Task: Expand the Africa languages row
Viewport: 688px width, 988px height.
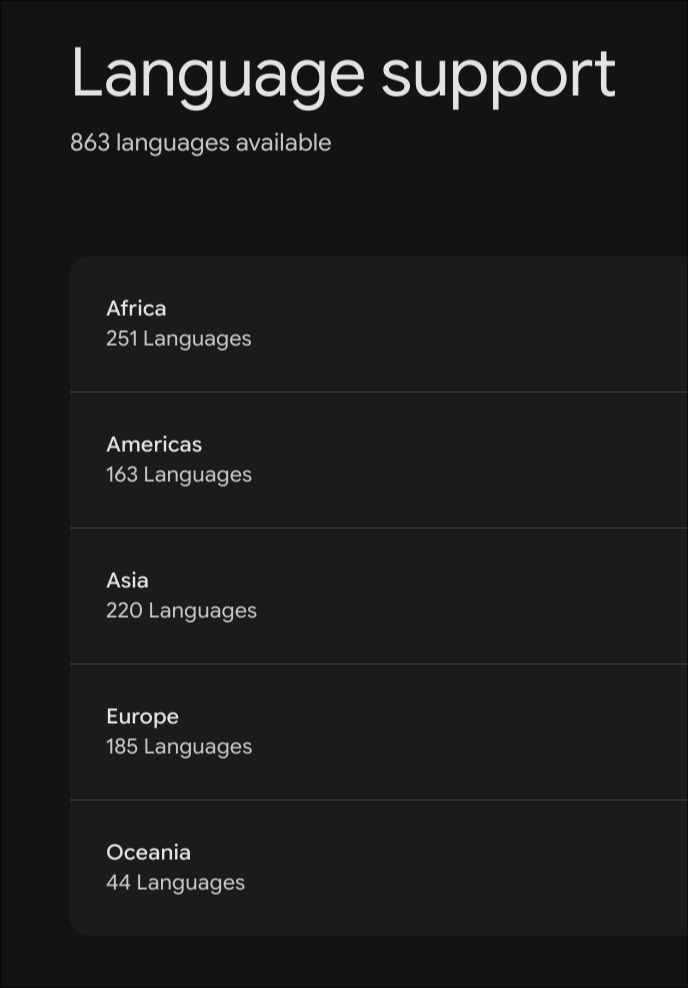Action: 379,324
